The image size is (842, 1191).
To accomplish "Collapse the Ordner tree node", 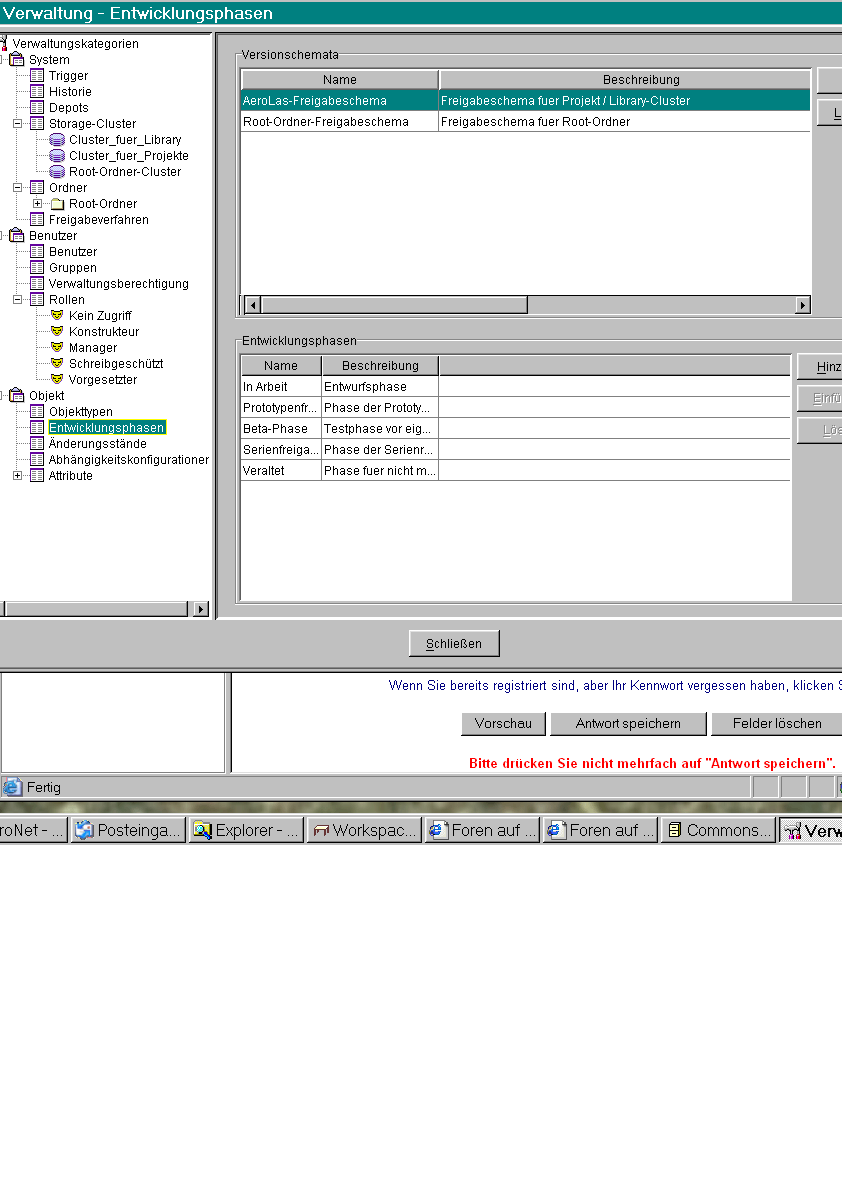I will pyautogui.click(x=17, y=187).
